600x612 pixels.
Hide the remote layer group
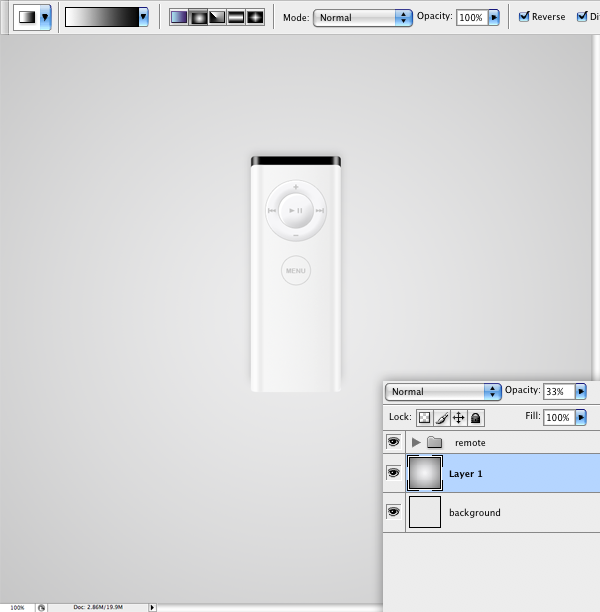pos(393,442)
